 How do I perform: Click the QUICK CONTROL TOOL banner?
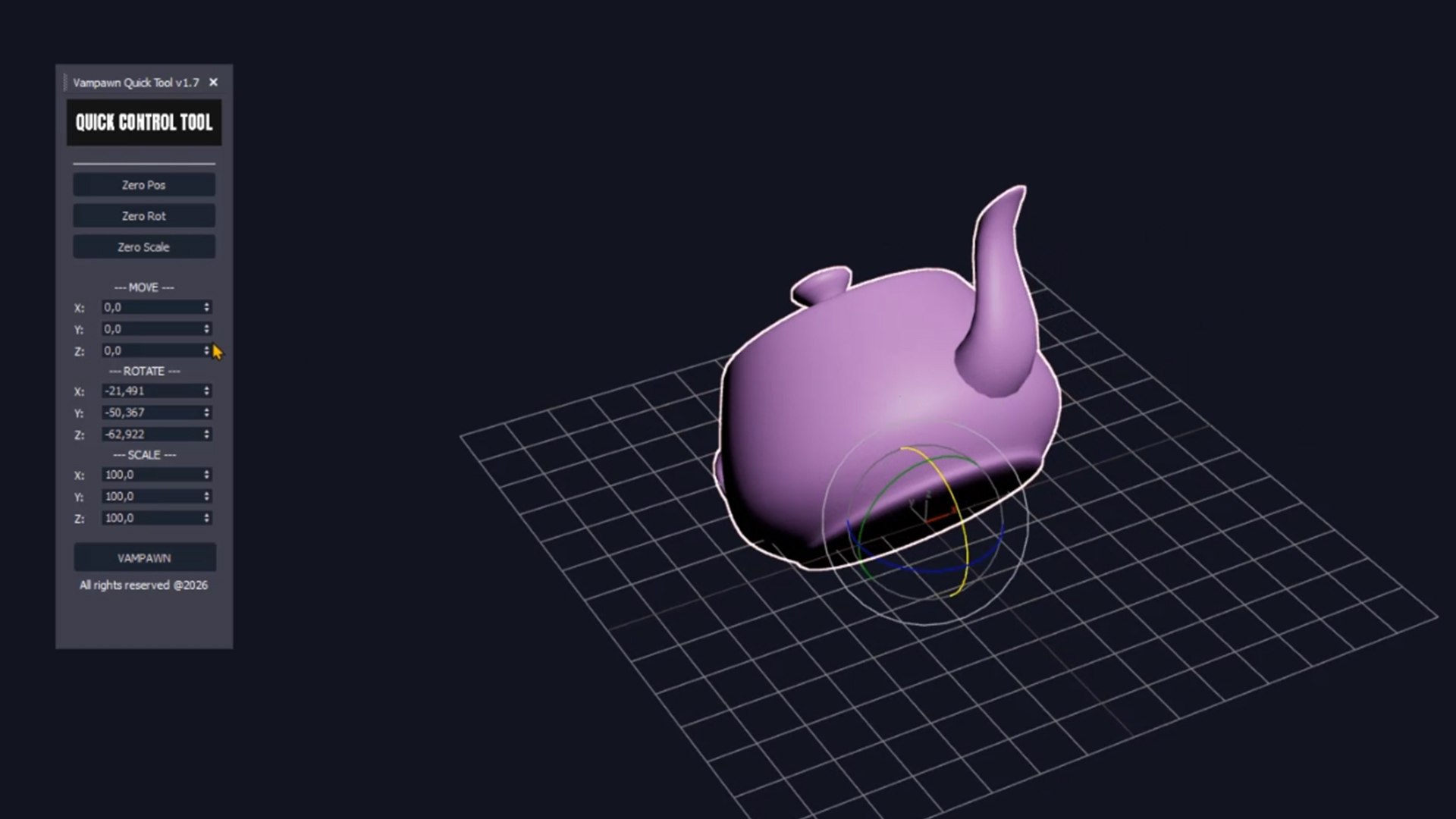click(x=144, y=122)
